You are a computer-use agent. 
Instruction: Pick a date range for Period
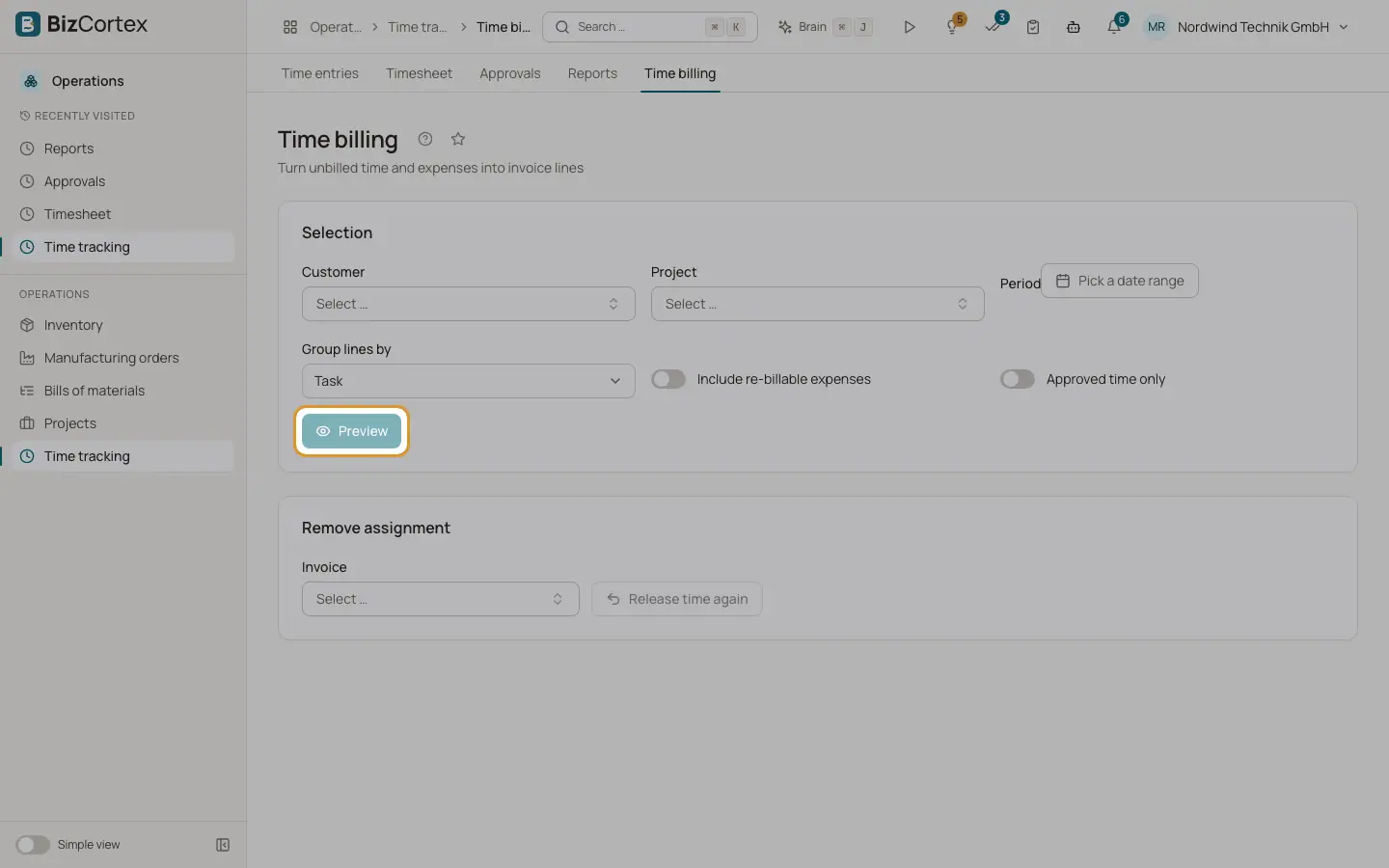pyautogui.click(x=1120, y=281)
